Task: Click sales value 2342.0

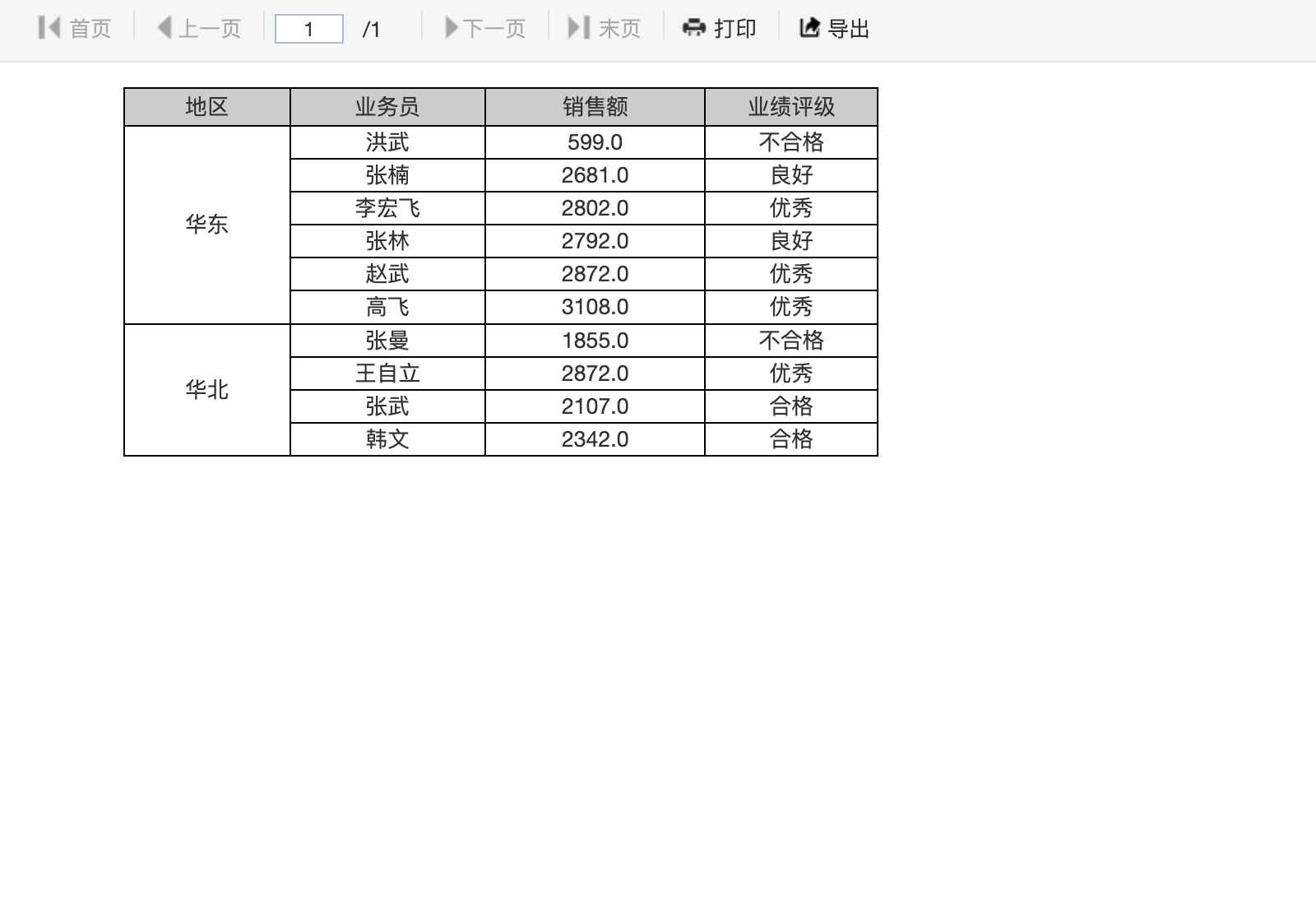Action: click(595, 439)
